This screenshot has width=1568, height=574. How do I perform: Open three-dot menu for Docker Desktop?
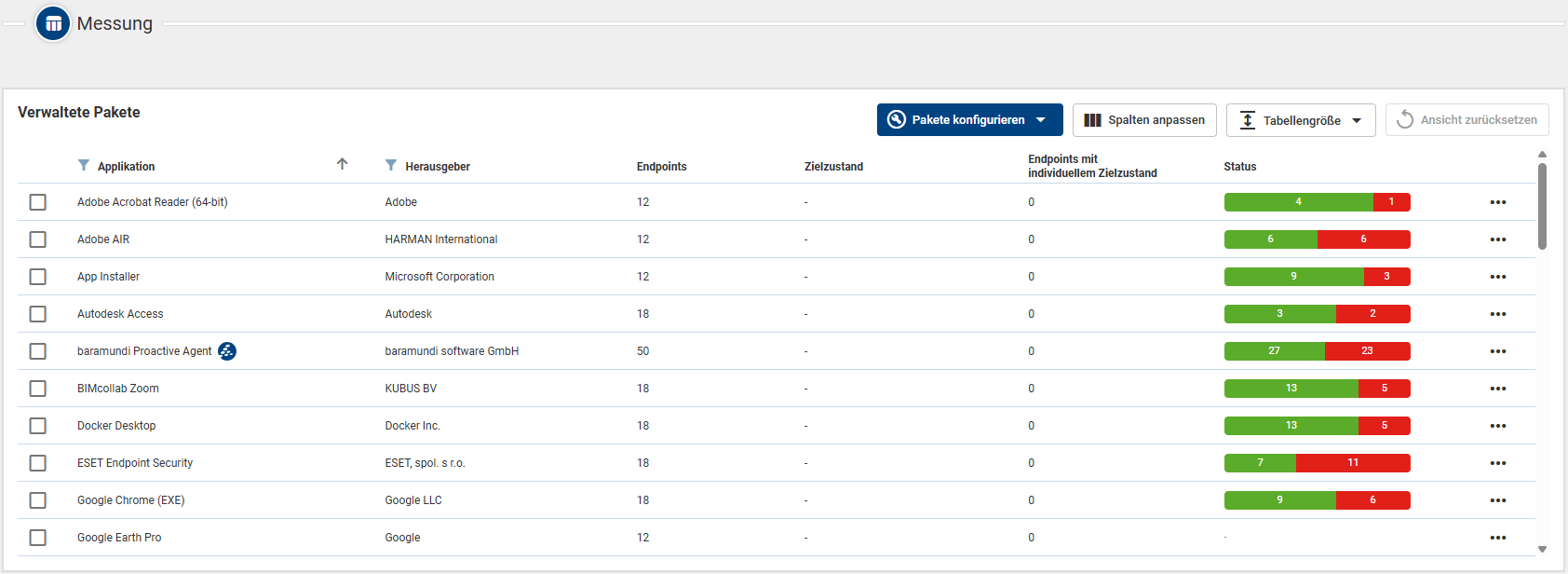1497,426
